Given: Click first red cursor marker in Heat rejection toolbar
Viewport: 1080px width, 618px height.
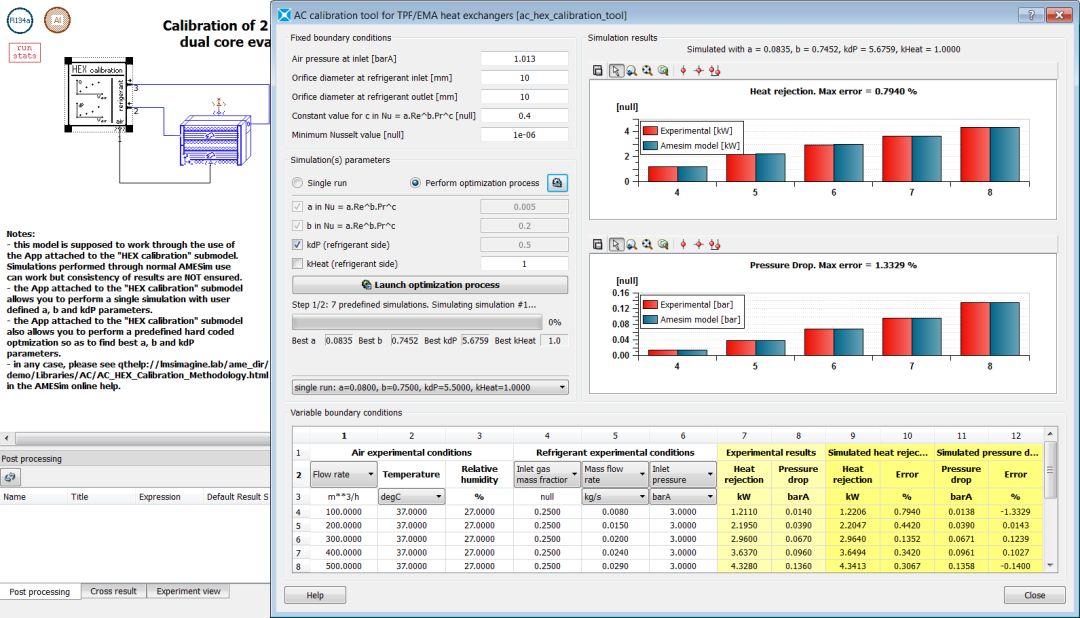Looking at the screenshot, I should 683,71.
